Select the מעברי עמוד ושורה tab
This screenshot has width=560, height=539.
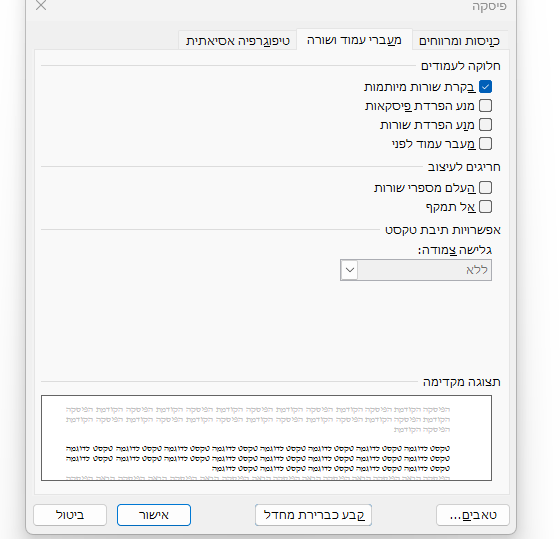[354, 40]
